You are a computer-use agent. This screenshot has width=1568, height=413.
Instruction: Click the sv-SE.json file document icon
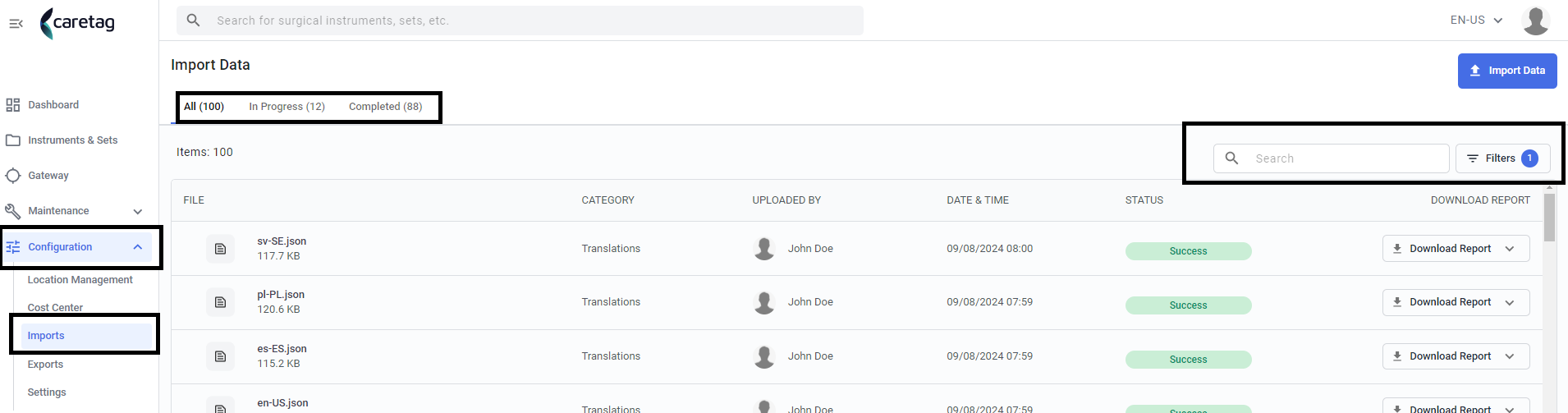click(220, 249)
